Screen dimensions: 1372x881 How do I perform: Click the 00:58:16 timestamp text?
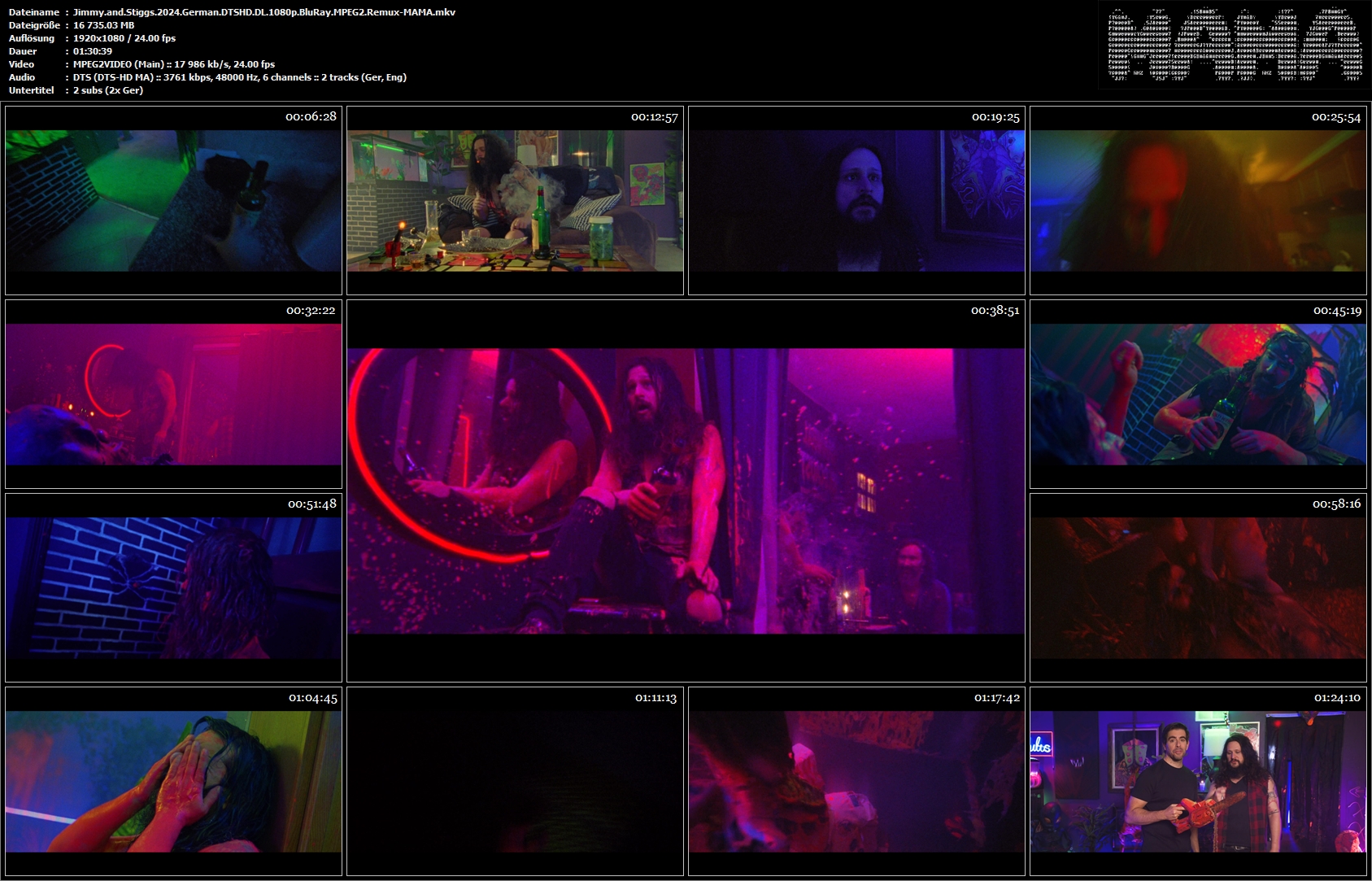(1336, 504)
